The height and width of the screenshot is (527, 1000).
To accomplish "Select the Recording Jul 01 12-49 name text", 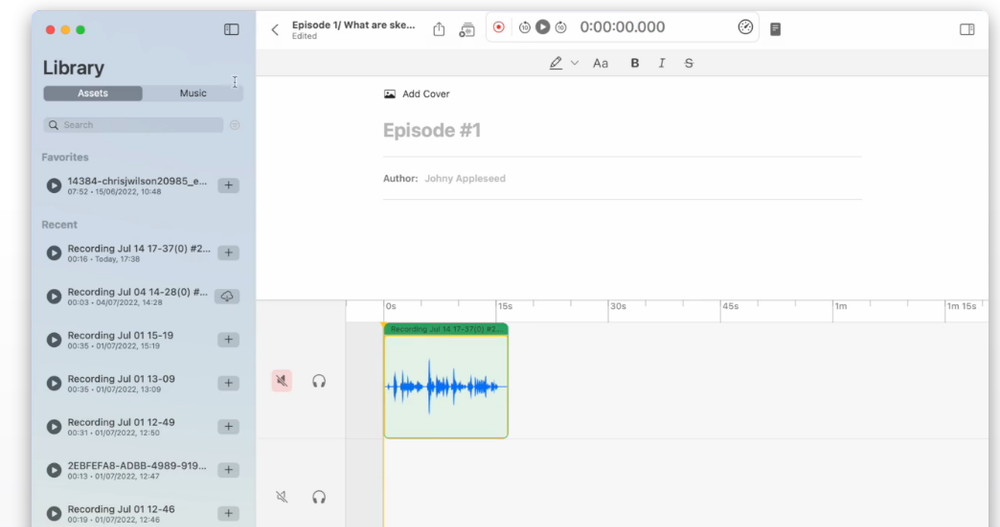I will tap(121, 422).
